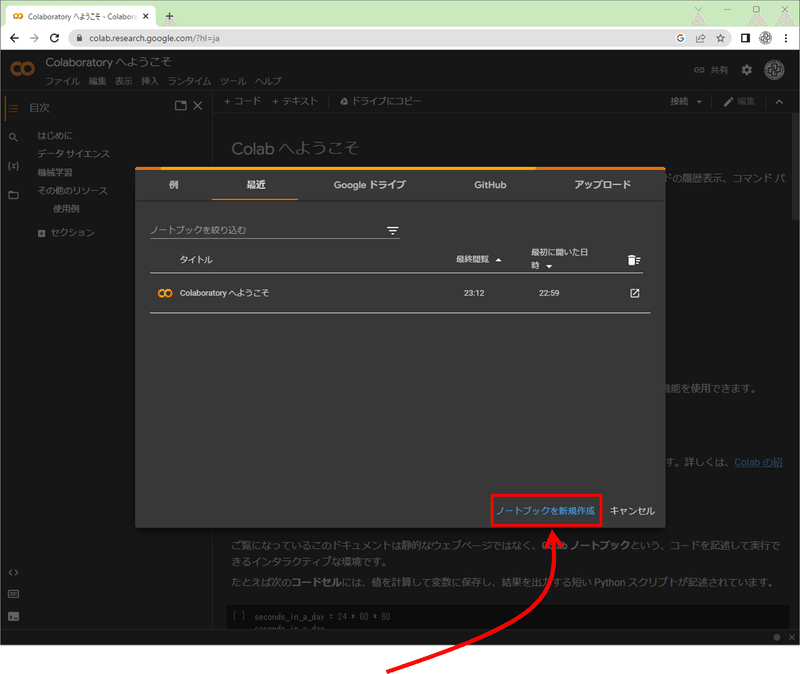This screenshot has height=674, width=800.
Task: Click the キャンセル button
Action: pyautogui.click(x=632, y=511)
